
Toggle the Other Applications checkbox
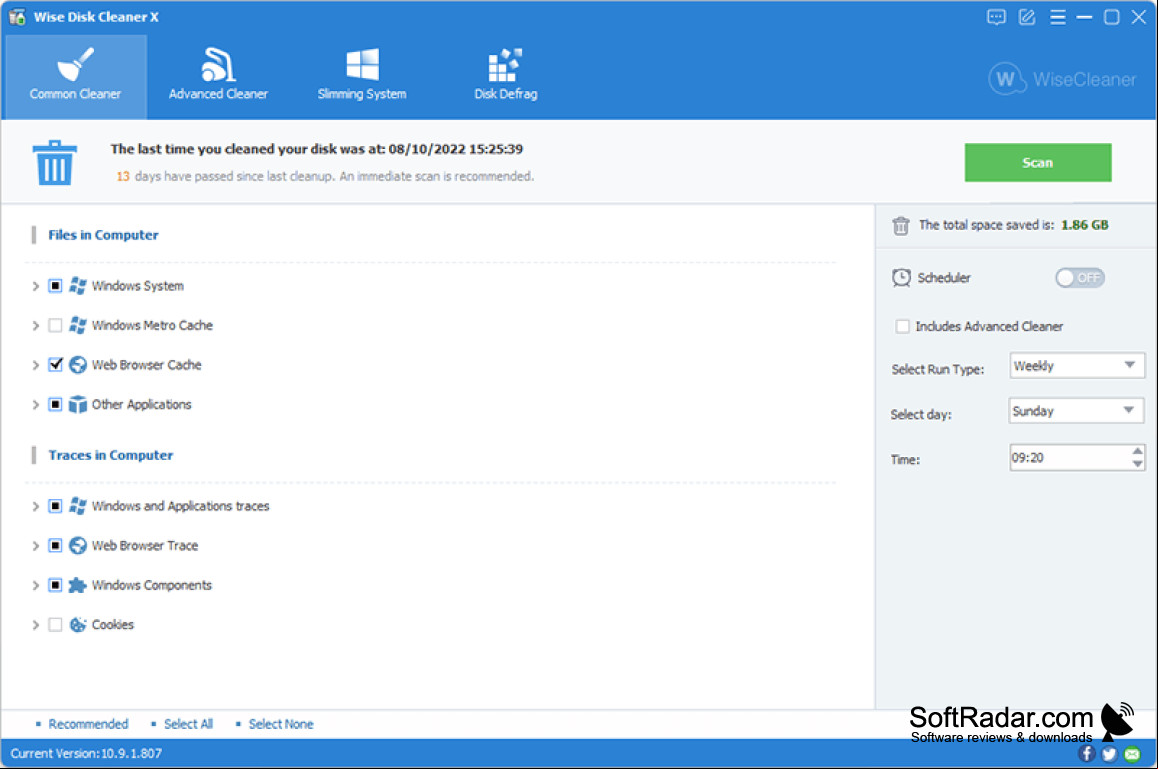pyautogui.click(x=55, y=405)
